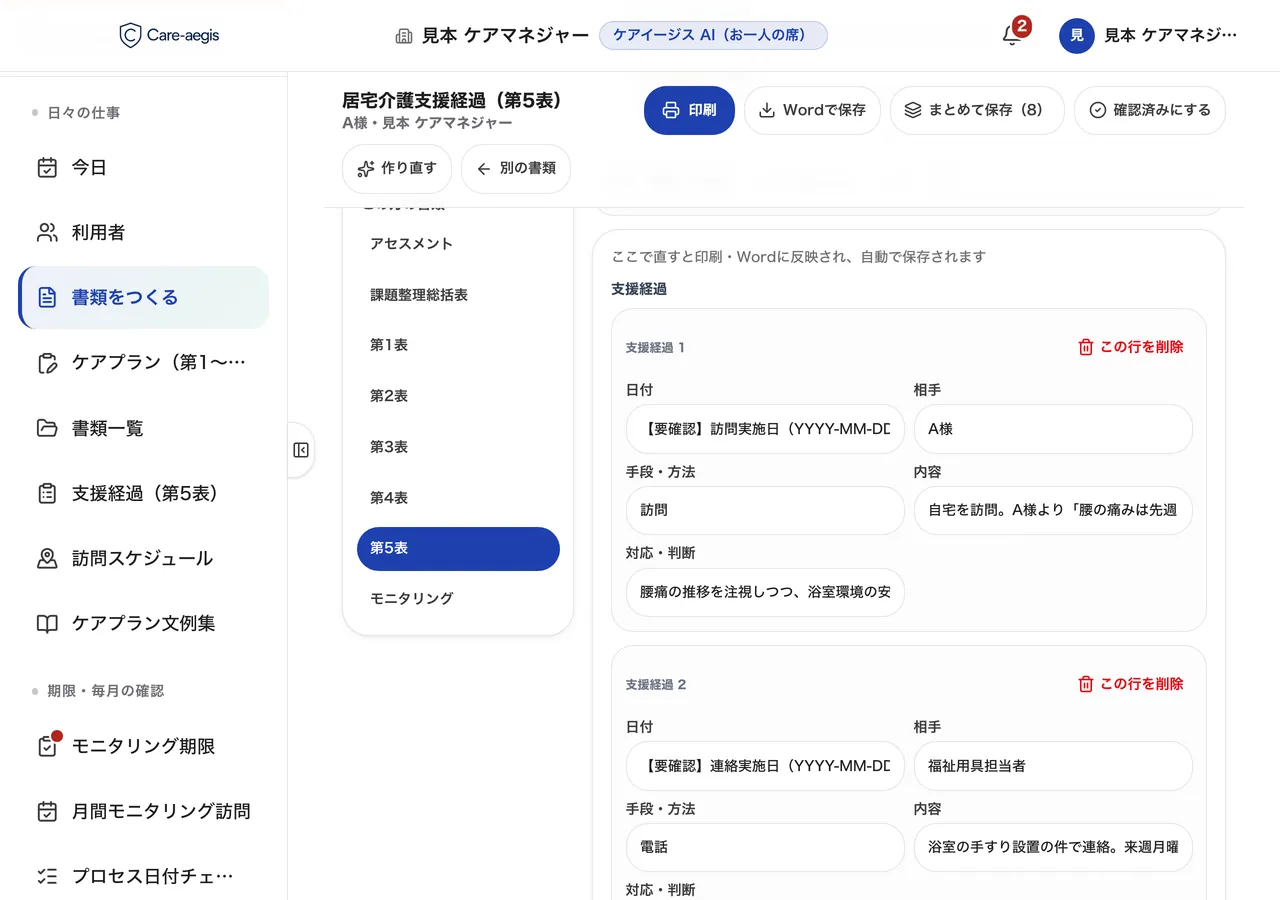This screenshot has width=1280, height=900.
Task: Click the open-book icon beside ケアプラン文例集
Action: point(47,623)
